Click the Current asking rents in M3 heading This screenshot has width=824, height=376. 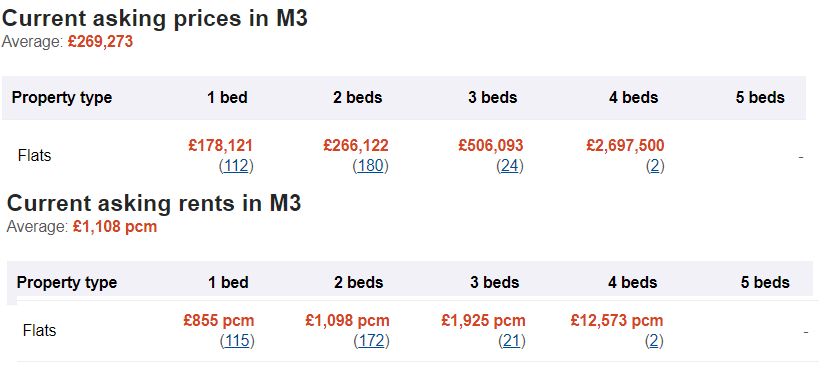pyautogui.click(x=154, y=204)
